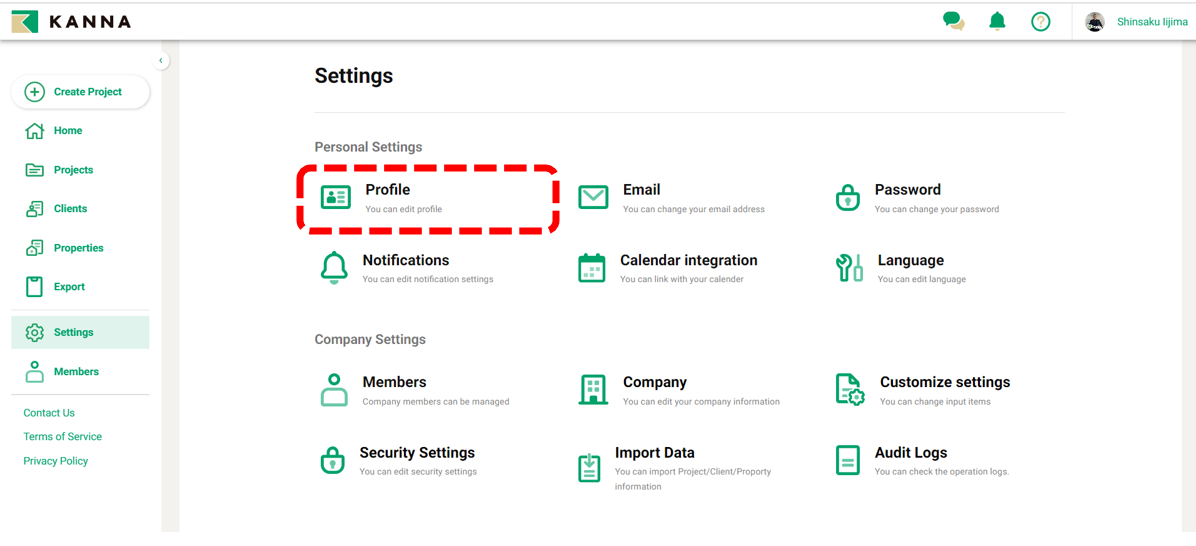Click the KANNA logo

[x=72, y=21]
